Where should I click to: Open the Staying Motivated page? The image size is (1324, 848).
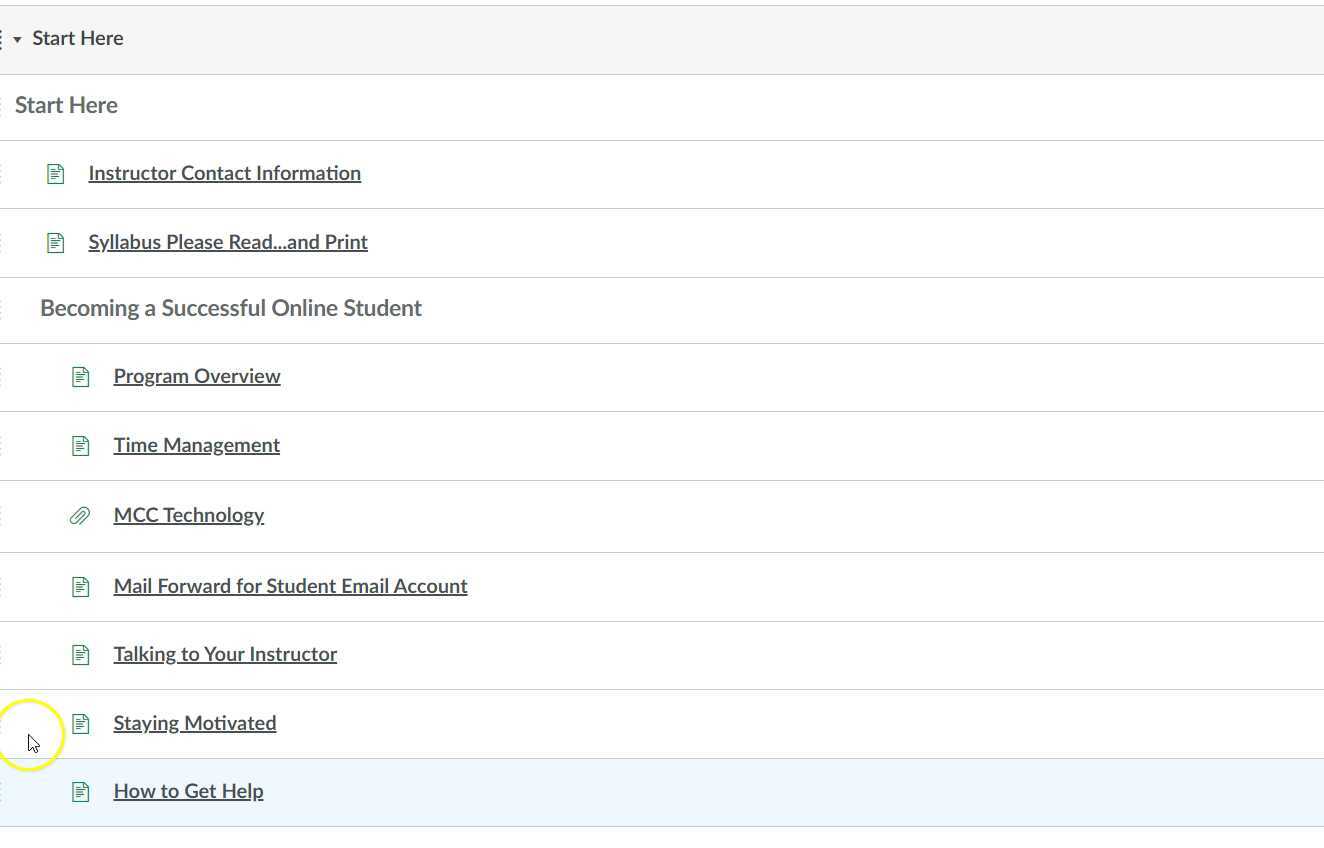(x=195, y=723)
